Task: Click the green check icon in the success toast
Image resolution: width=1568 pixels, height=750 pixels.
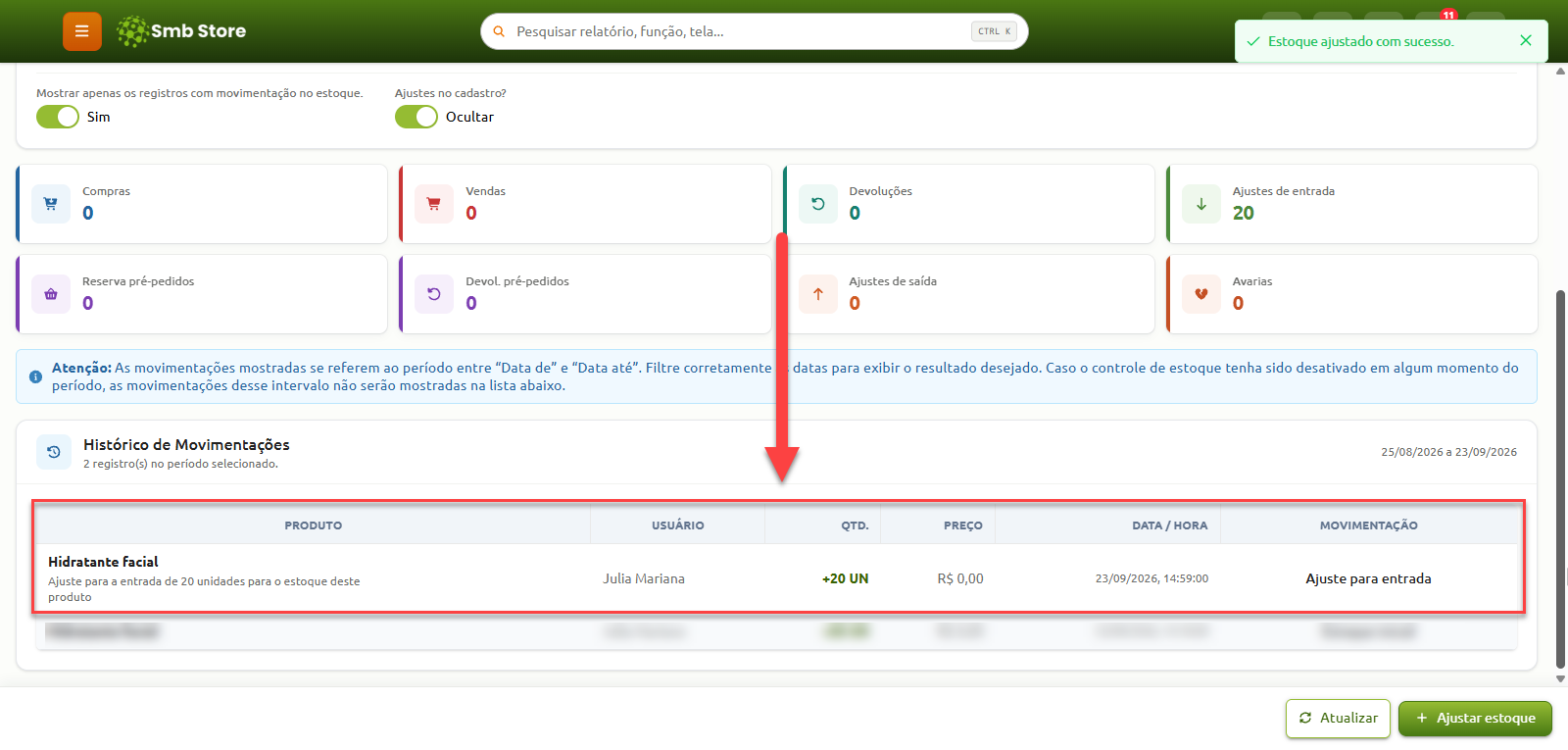Action: (x=1252, y=41)
